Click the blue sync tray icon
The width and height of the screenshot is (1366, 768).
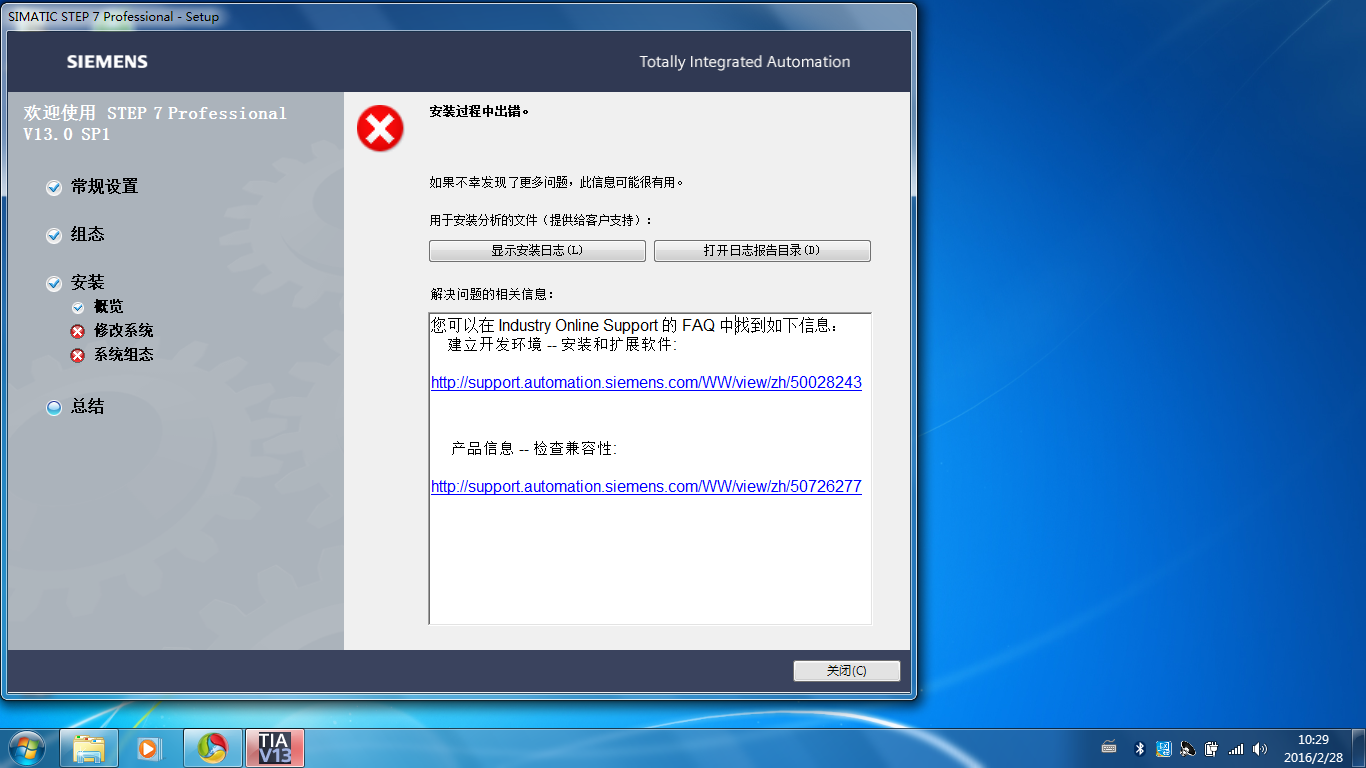[1164, 748]
